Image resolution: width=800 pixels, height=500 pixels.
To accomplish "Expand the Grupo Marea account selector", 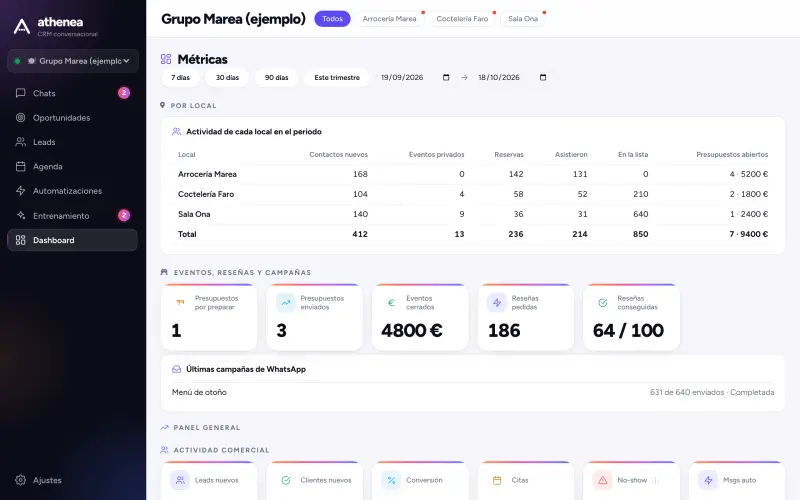I will (73, 61).
